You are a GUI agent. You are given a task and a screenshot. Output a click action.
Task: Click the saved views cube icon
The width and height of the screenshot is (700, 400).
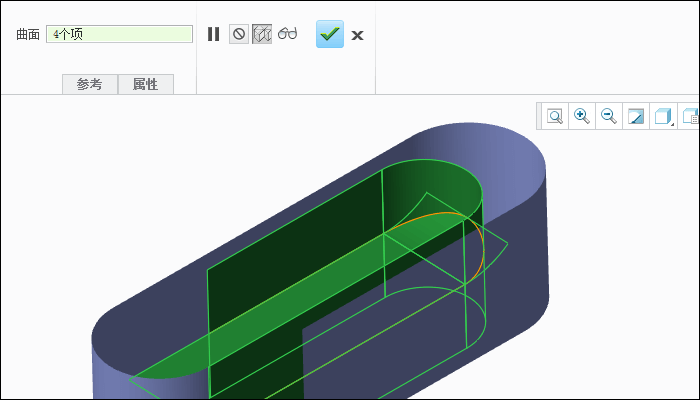[691, 117]
